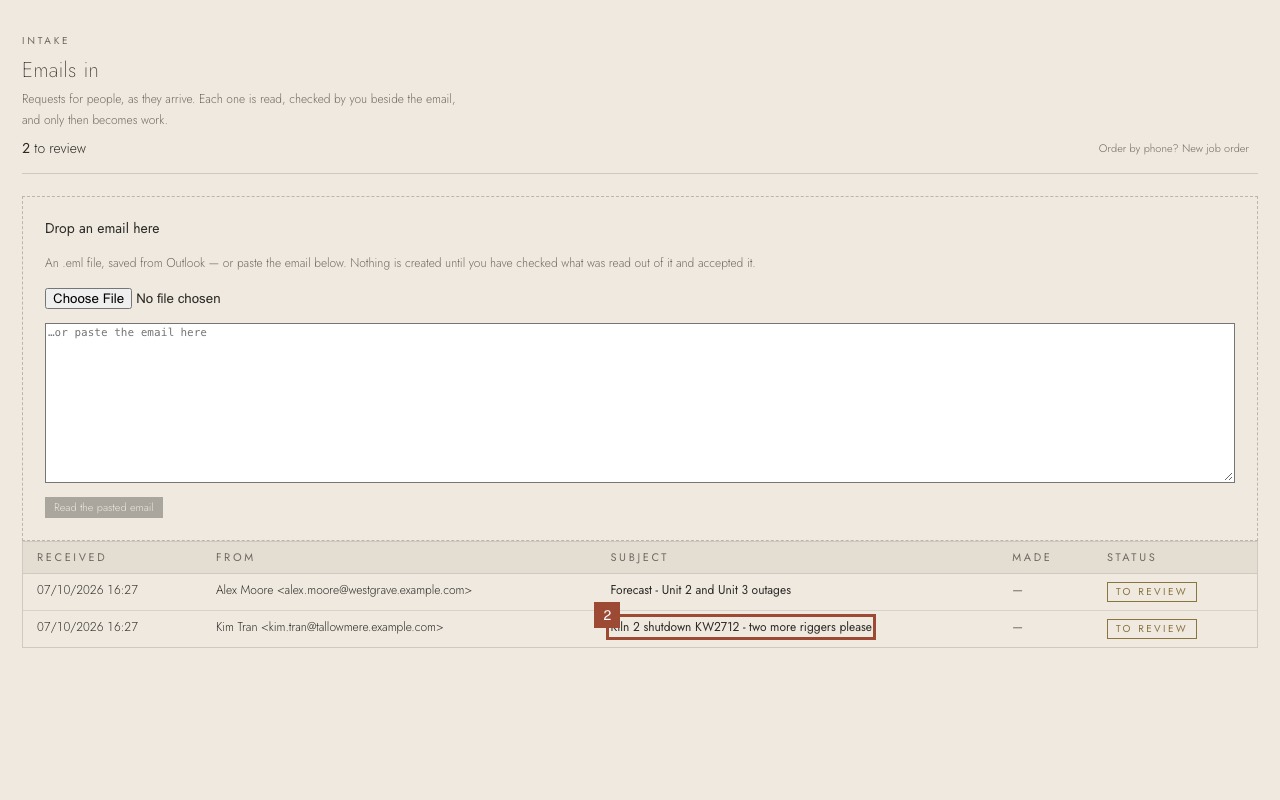Click the SUBJECT column header
1280x800 pixels.
coord(639,557)
